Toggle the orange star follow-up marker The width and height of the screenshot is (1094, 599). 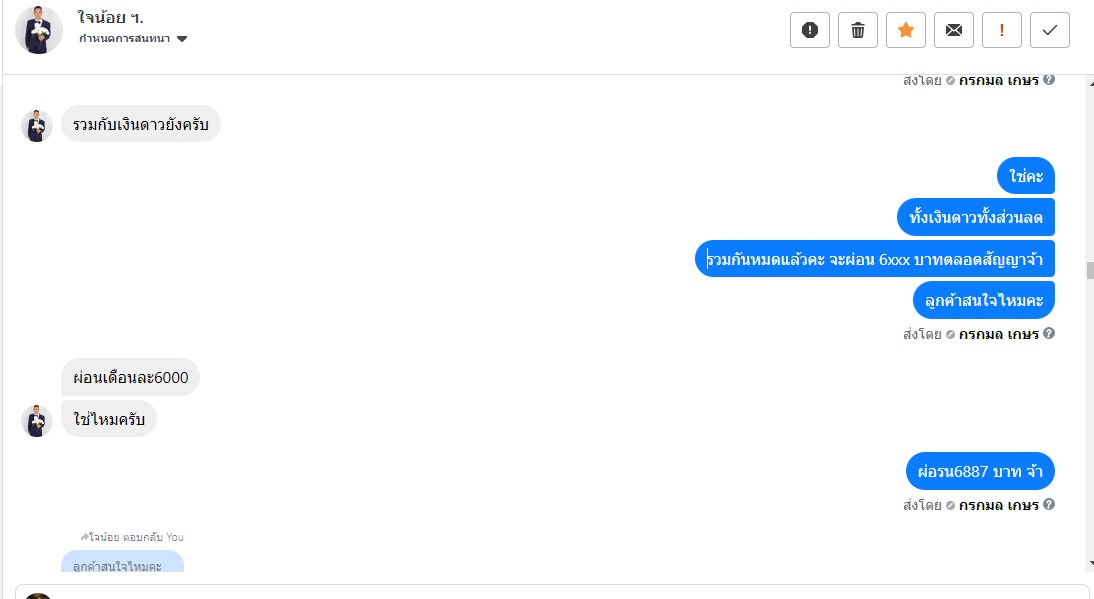coord(906,30)
